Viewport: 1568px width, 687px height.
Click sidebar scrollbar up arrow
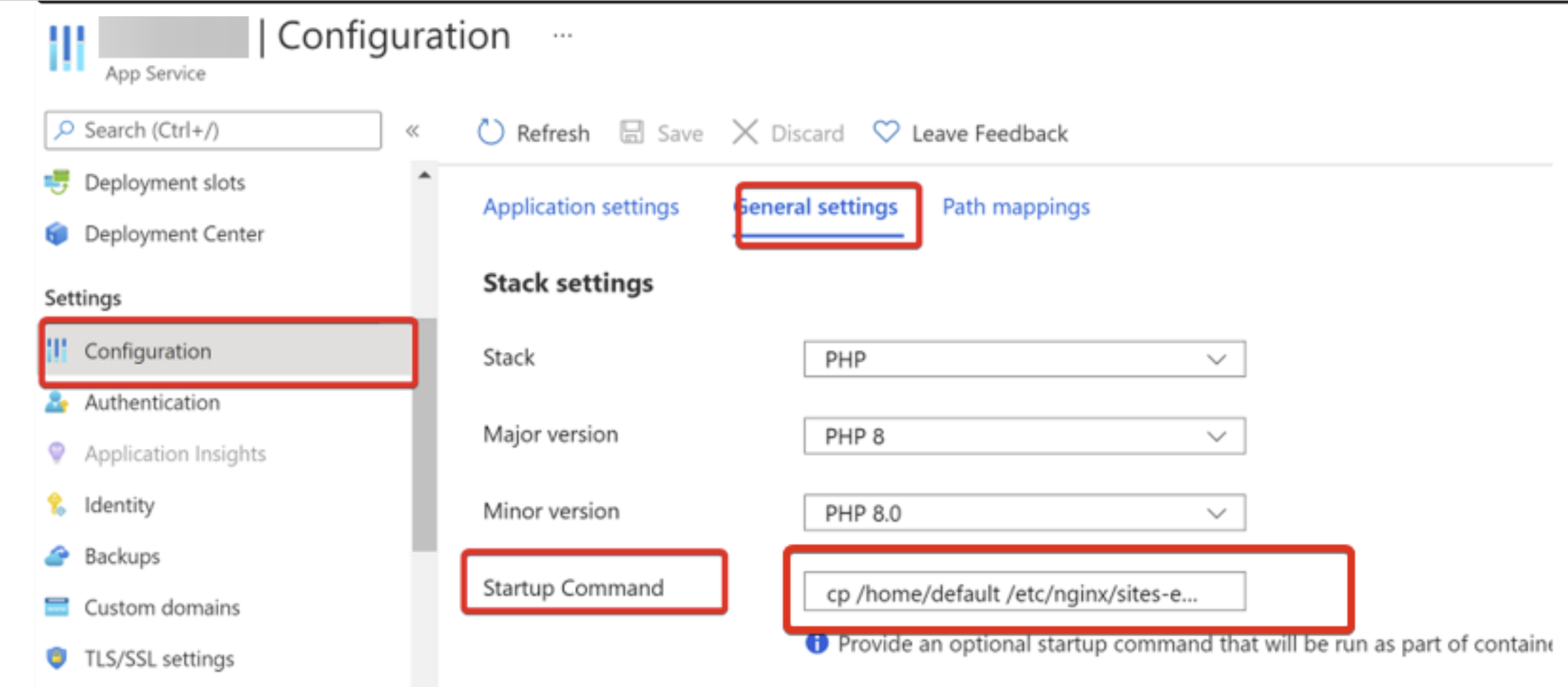click(425, 176)
